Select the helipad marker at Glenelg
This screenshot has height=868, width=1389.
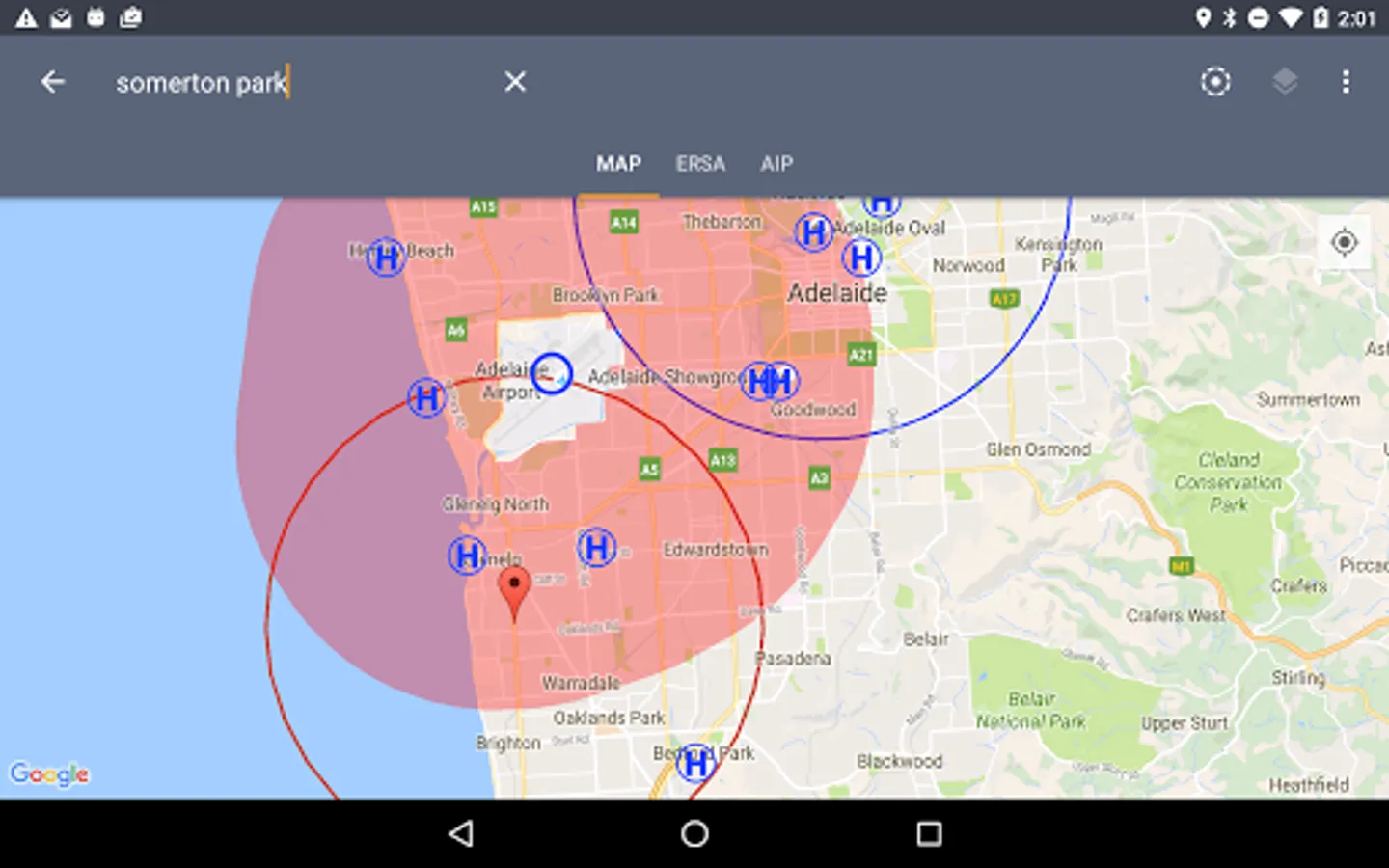pos(467,556)
